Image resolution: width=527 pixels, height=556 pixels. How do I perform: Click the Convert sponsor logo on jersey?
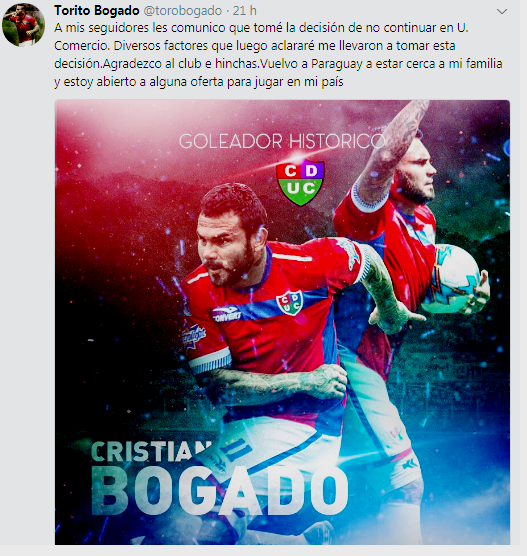pos(226,313)
